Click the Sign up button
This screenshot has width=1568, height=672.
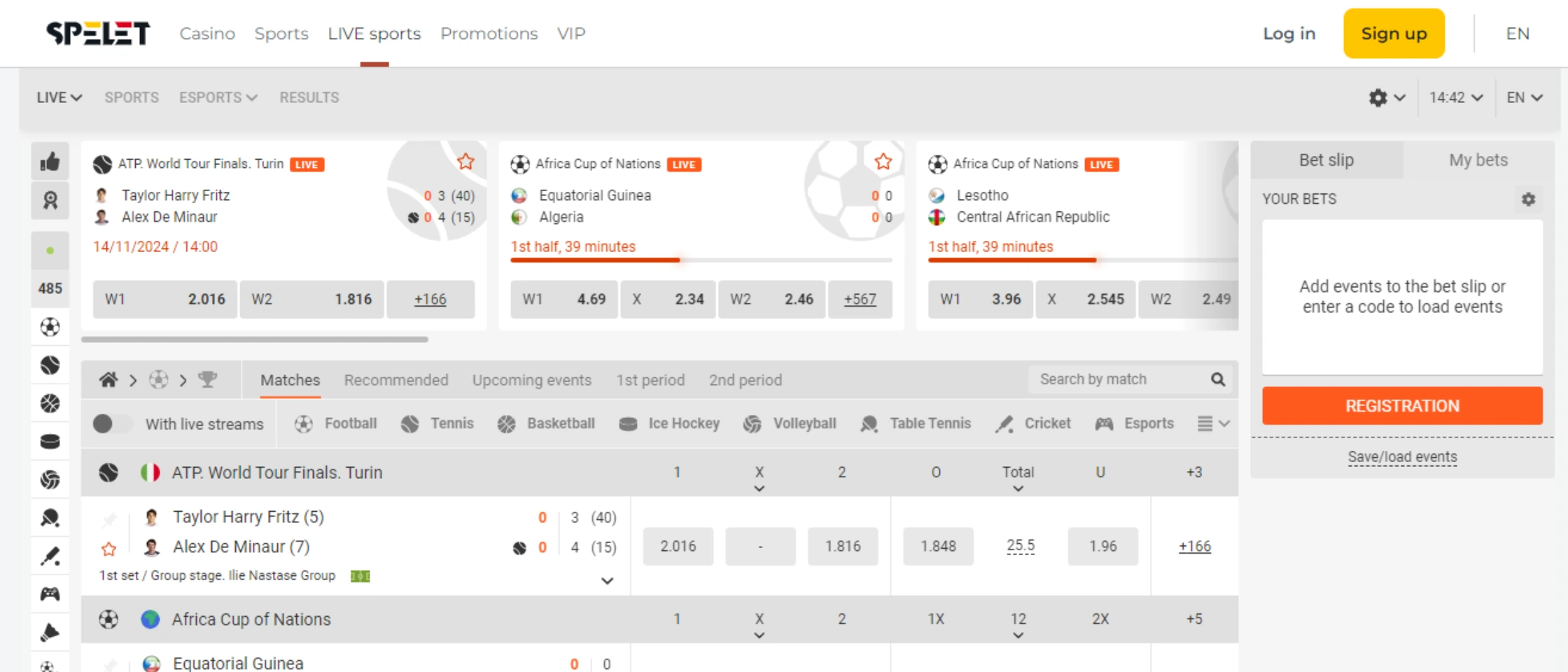point(1393,34)
